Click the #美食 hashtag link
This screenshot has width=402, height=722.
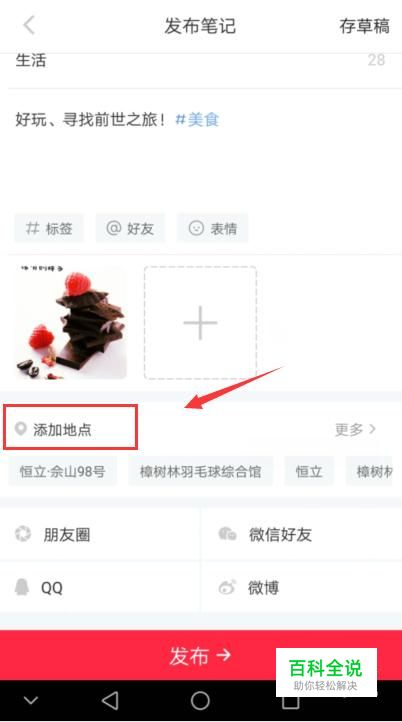pos(197,120)
